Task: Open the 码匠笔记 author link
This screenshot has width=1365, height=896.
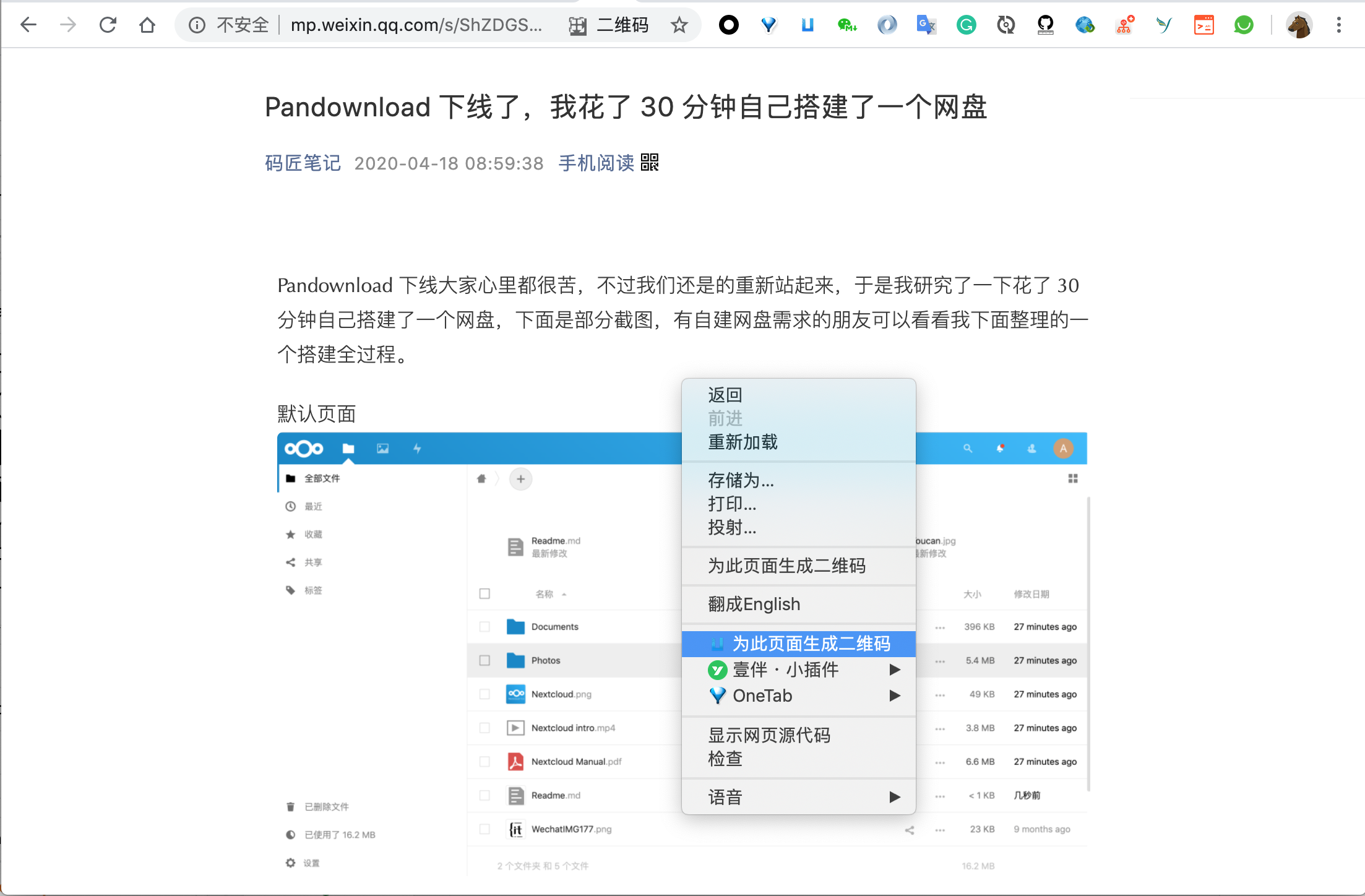Action: tap(303, 163)
